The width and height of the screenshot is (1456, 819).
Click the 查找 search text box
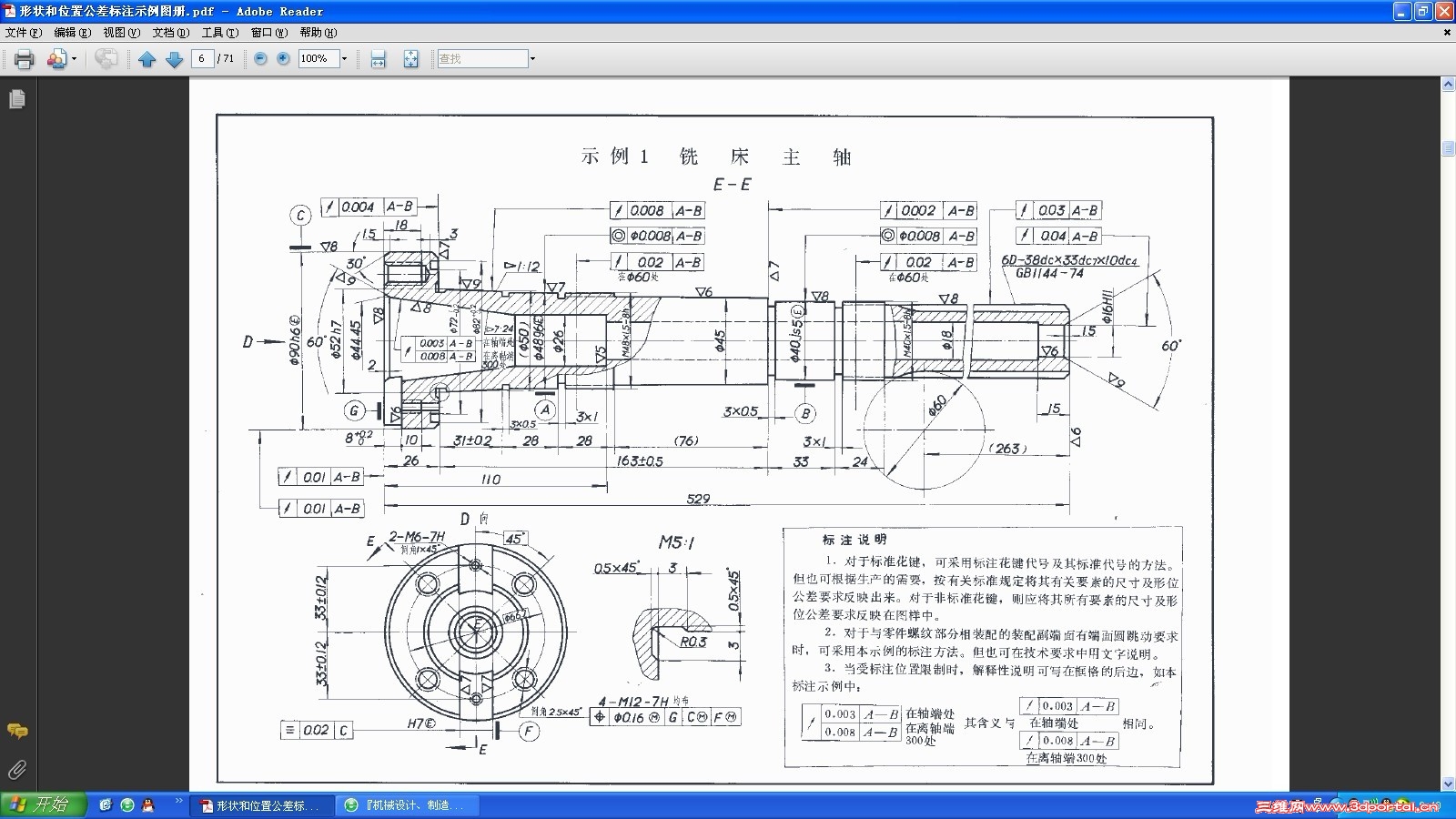click(482, 58)
